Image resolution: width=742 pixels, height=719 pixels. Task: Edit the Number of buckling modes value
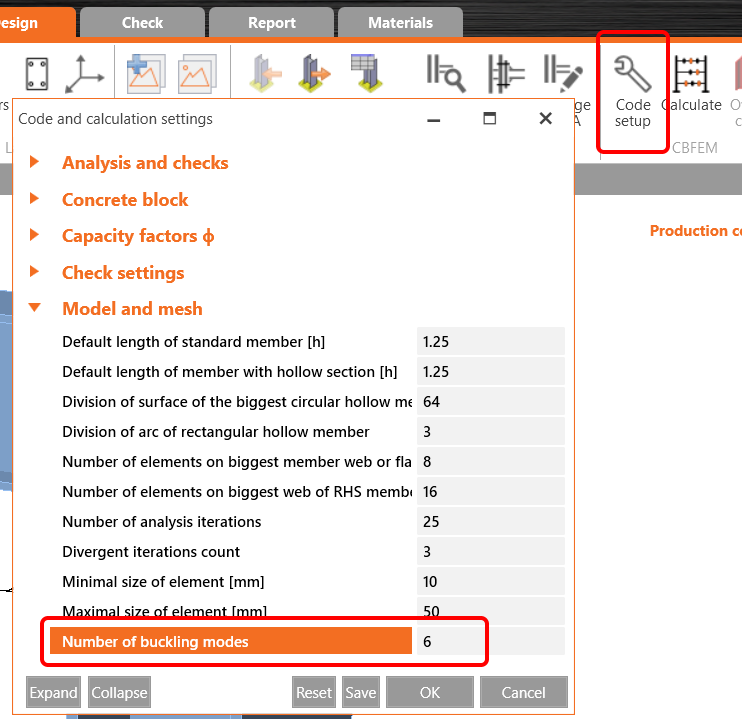click(x=490, y=642)
